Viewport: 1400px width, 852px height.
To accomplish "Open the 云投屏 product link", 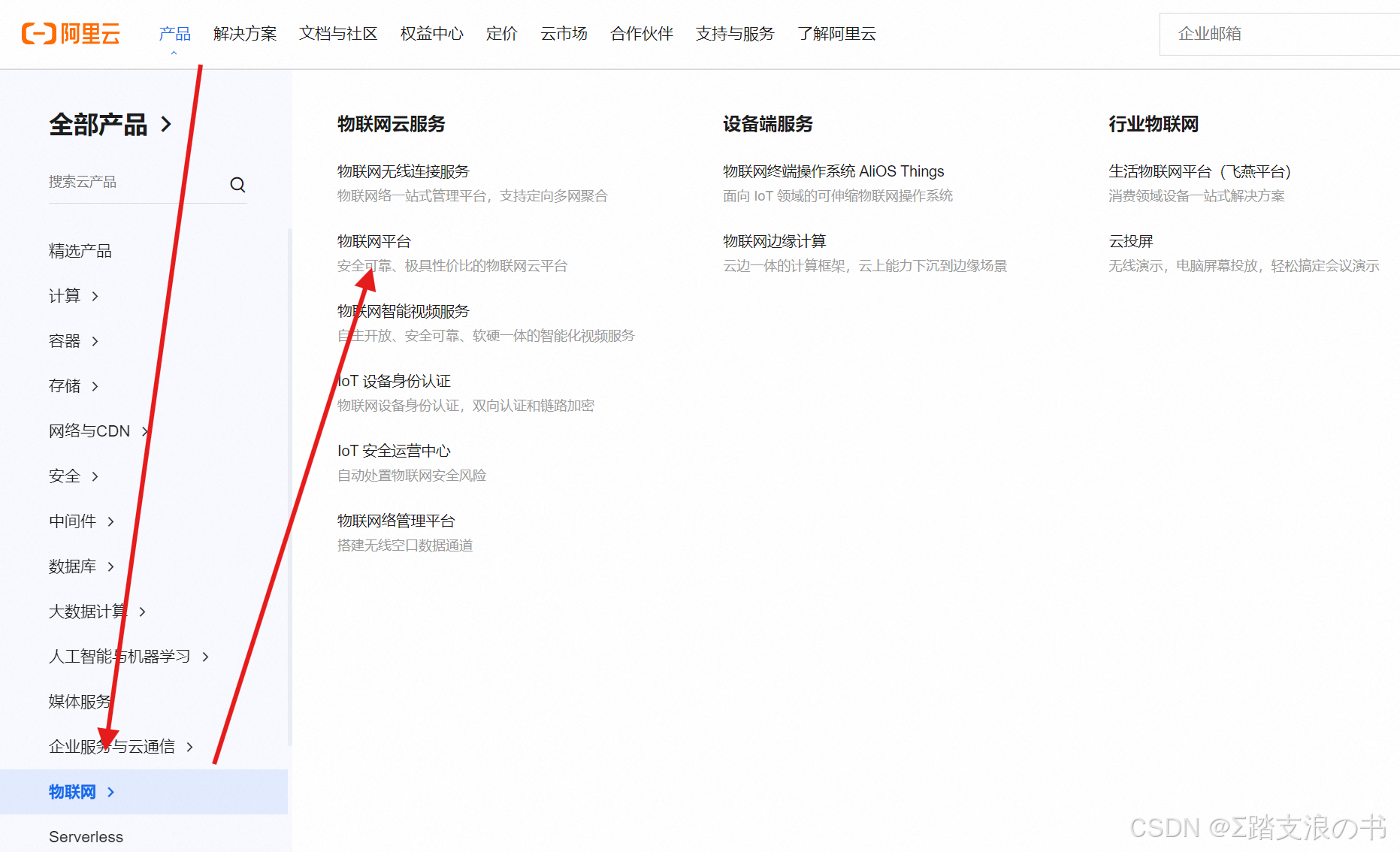I will click(x=1131, y=241).
